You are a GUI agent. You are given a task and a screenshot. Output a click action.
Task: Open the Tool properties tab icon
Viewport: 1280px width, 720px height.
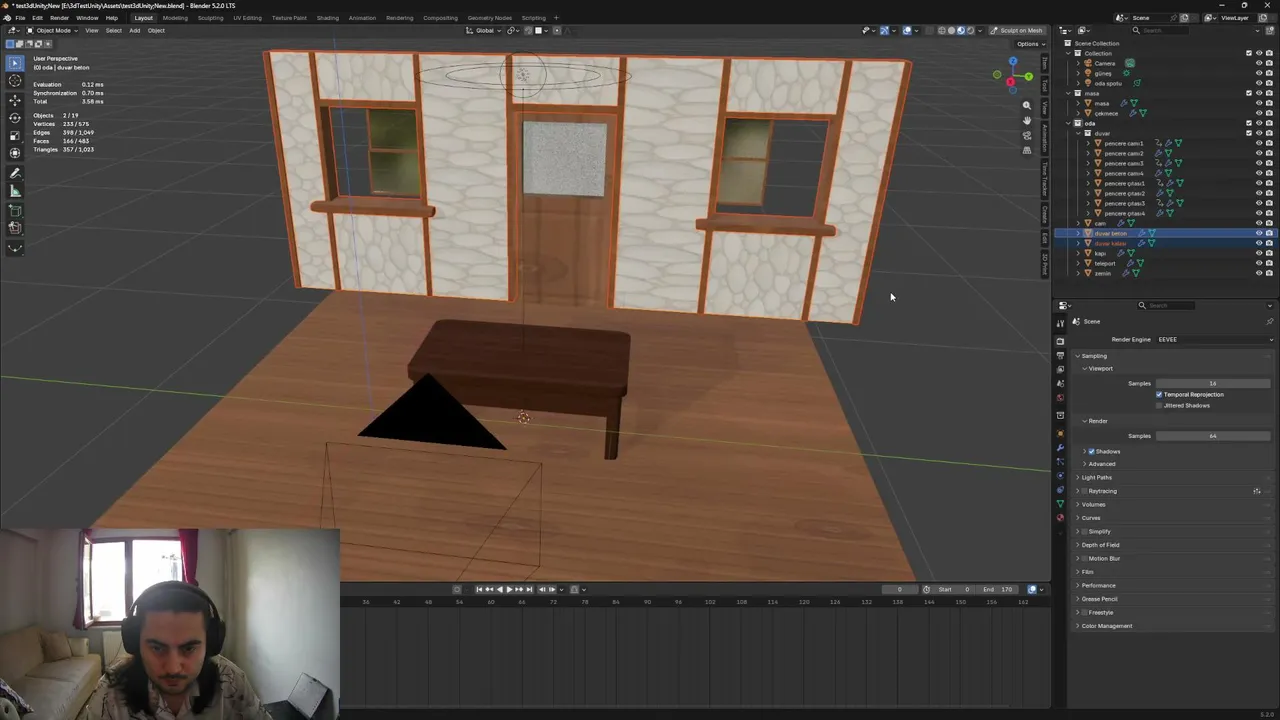pyautogui.click(x=1061, y=323)
